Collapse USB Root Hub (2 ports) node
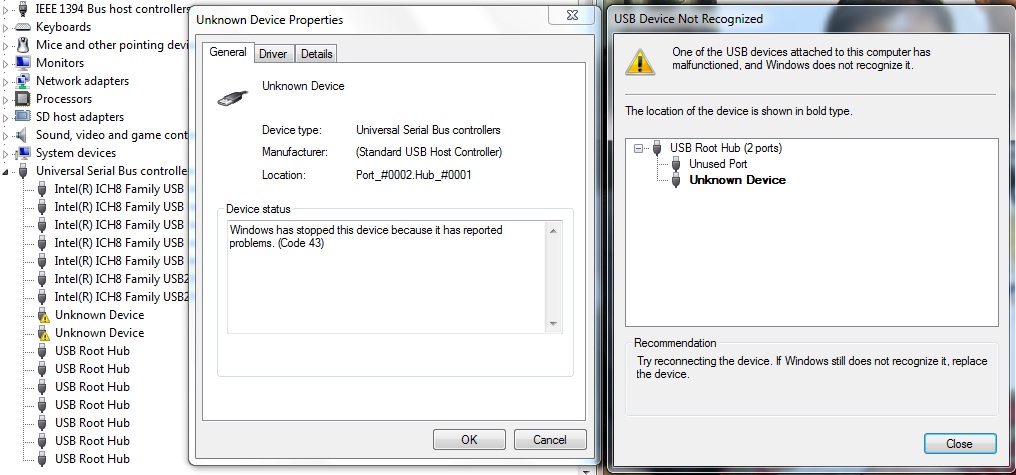This screenshot has height=475, width=1016. coord(638,148)
